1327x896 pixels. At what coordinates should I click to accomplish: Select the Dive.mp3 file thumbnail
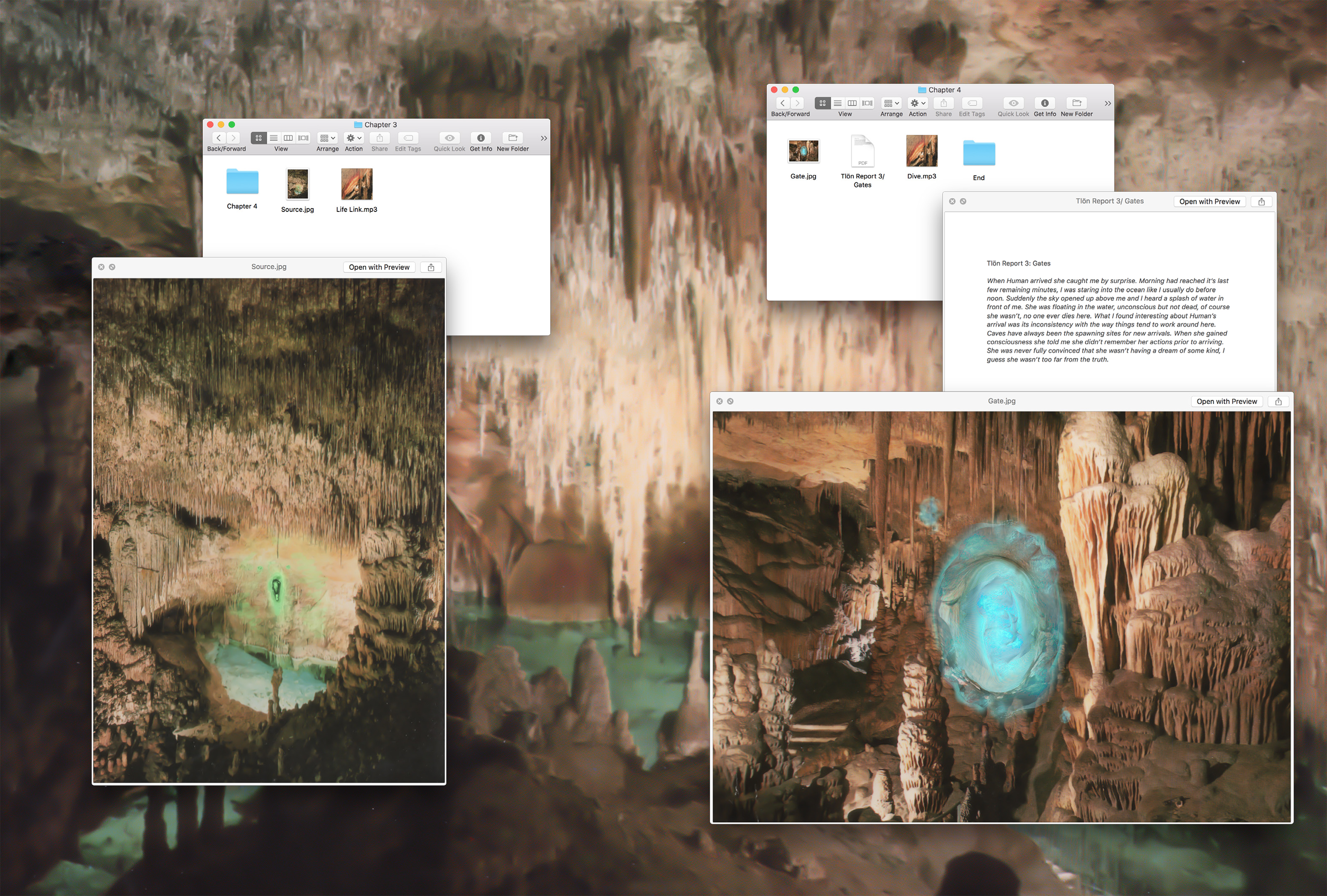pos(922,151)
